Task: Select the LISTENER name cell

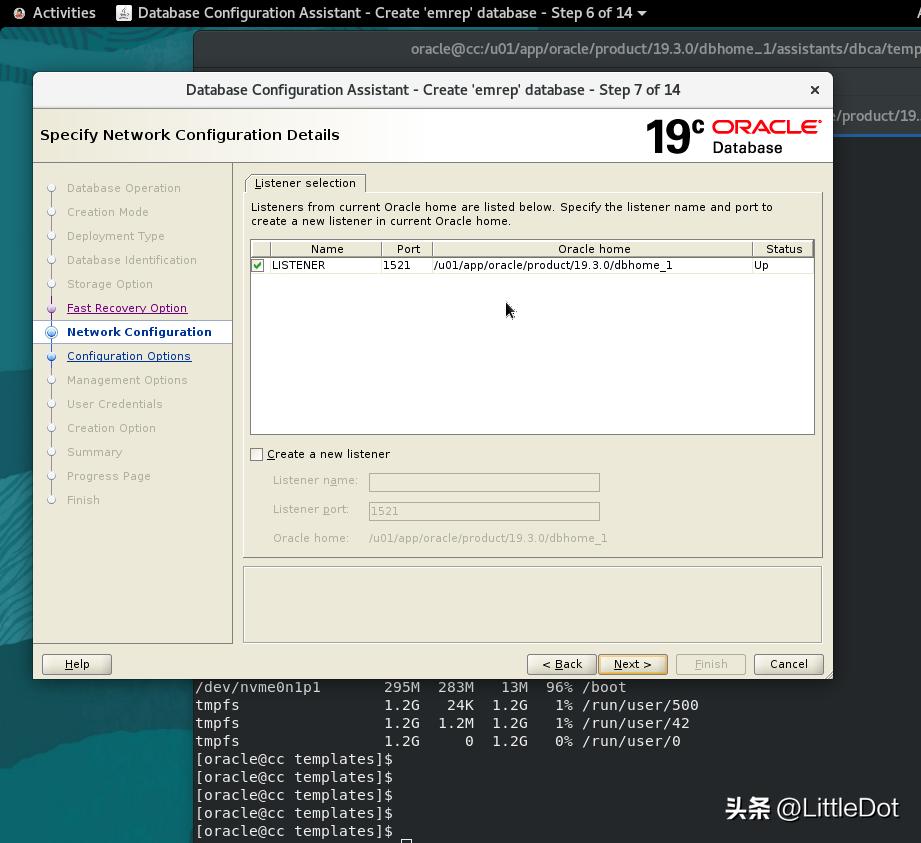Action: click(x=326, y=266)
